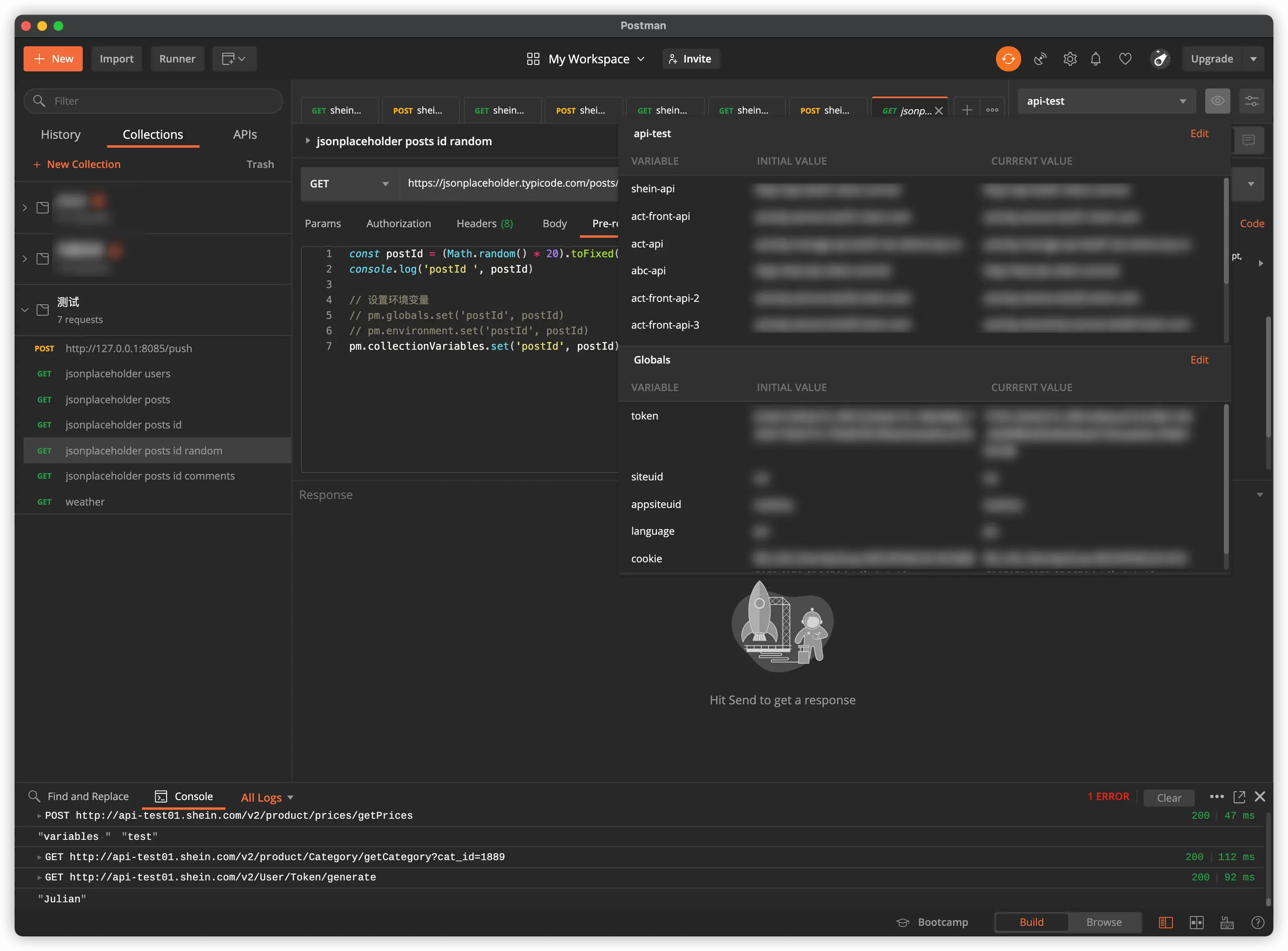Close the jsonp... request tab
Image resolution: width=1288 pixels, height=951 pixels.
(x=938, y=110)
